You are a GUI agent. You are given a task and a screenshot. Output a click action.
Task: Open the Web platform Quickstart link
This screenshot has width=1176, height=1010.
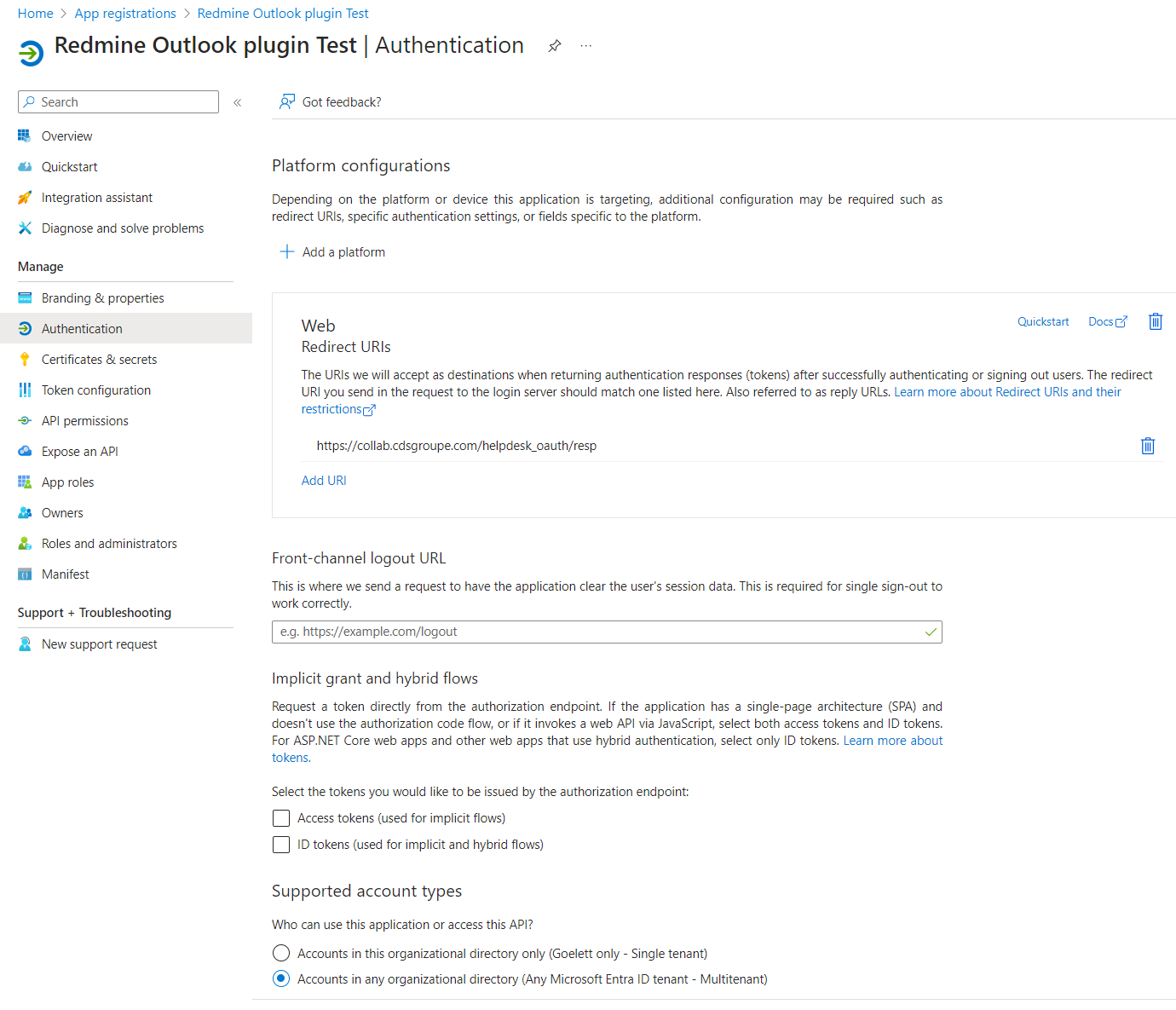tap(1043, 321)
